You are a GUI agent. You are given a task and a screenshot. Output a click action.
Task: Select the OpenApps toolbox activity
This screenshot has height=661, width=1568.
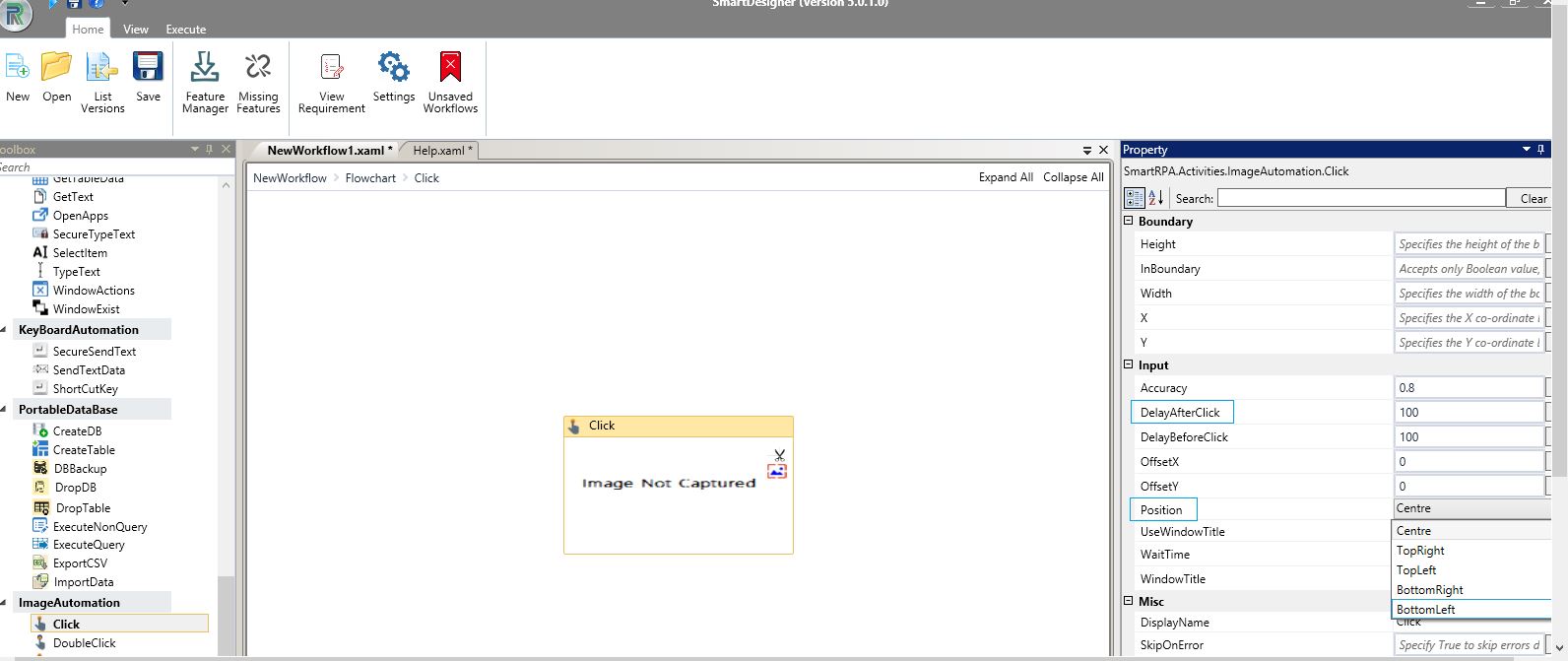coord(81,216)
